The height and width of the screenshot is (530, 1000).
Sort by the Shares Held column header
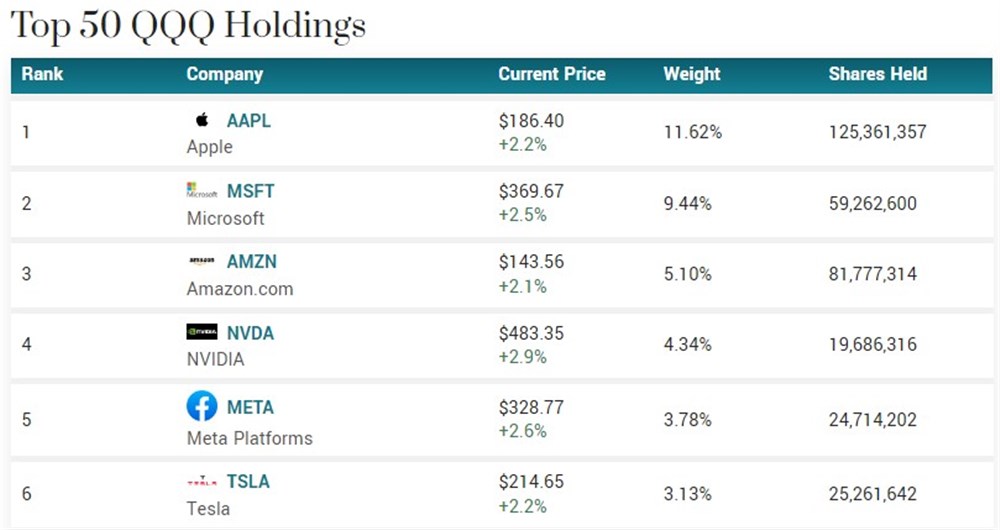pyautogui.click(x=878, y=74)
